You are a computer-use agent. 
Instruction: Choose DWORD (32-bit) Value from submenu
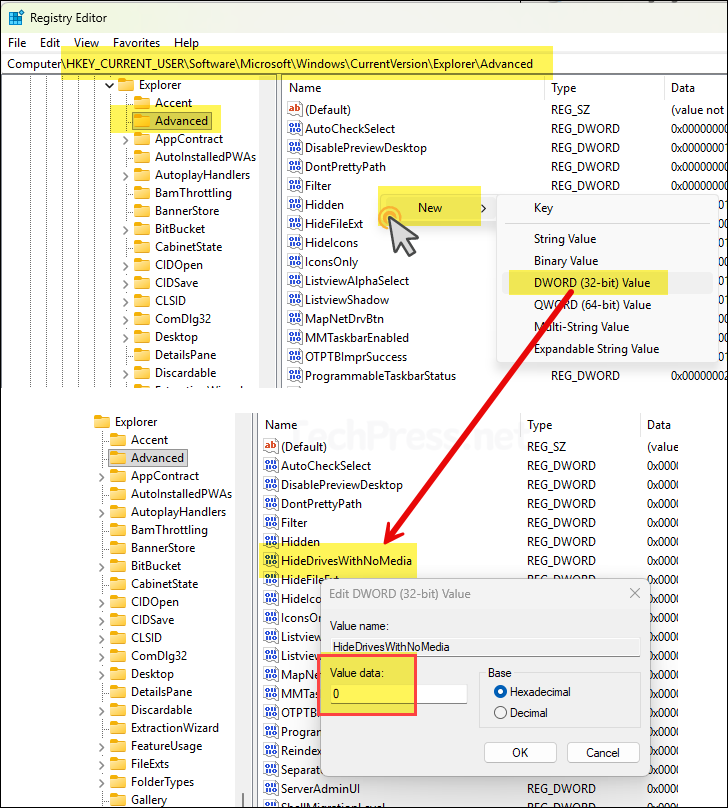(x=592, y=283)
